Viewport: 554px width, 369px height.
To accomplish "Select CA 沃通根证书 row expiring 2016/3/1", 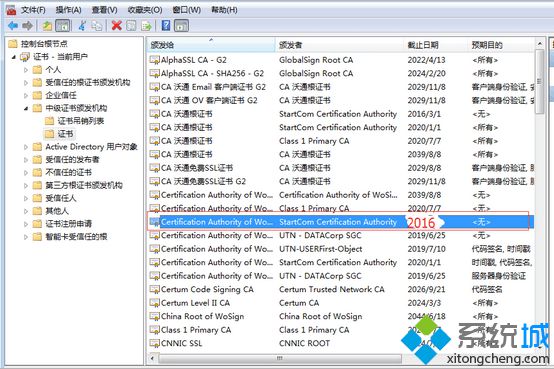I will (341, 114).
